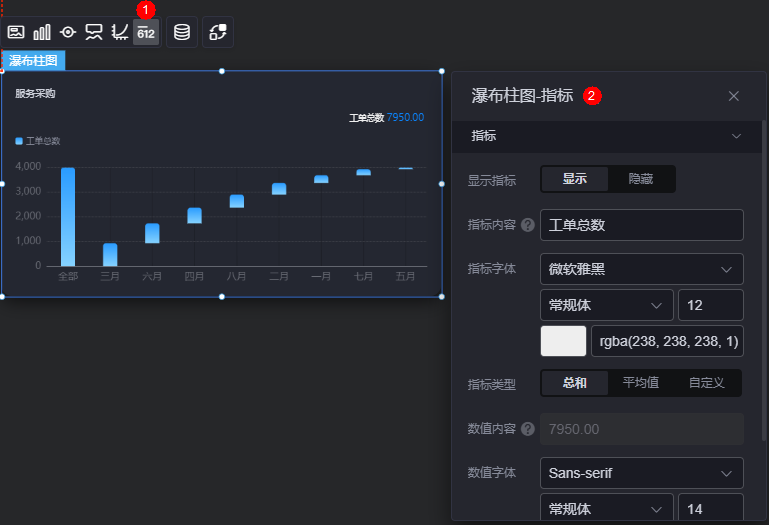The height and width of the screenshot is (525, 769).
Task: Click the 二月 waterfall bar
Action: [279, 189]
